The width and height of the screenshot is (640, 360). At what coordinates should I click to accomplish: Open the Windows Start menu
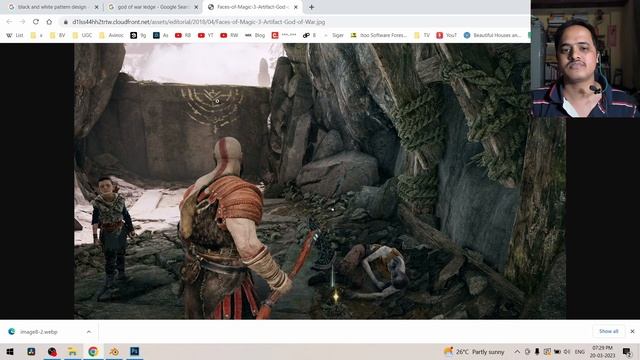pyautogui.click(x=10, y=351)
